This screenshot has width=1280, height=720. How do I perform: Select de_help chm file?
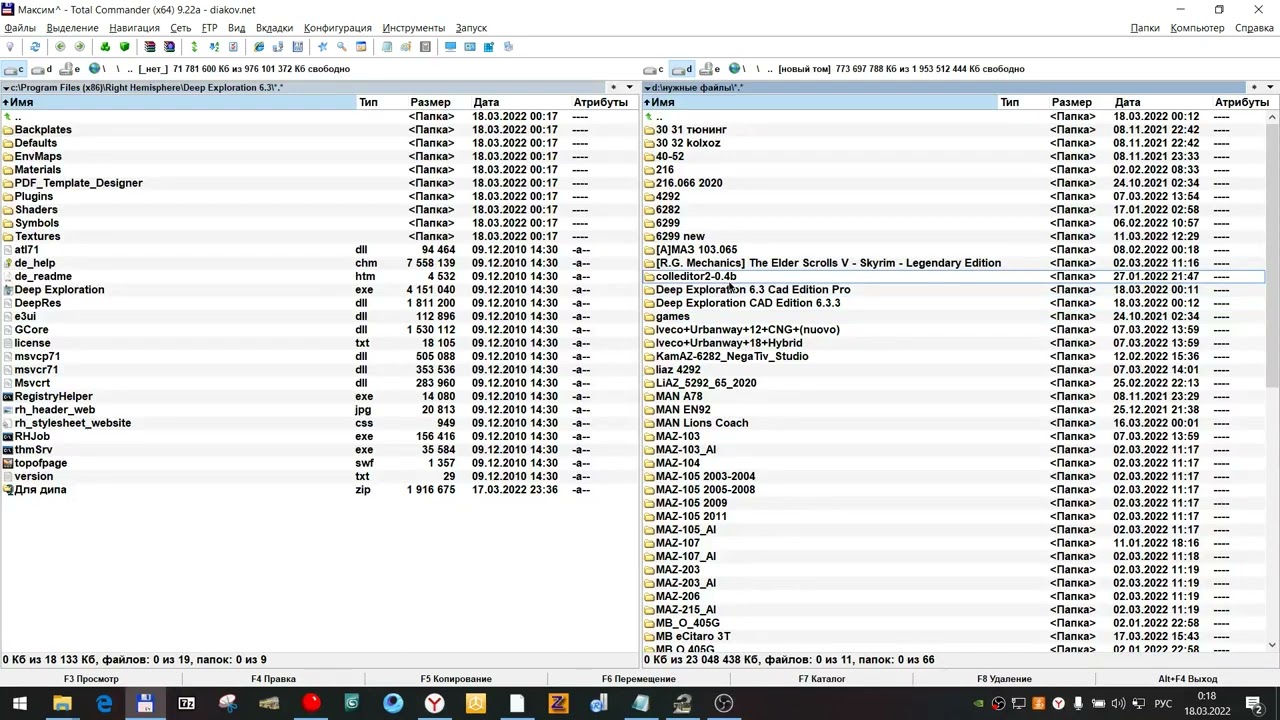(x=35, y=263)
